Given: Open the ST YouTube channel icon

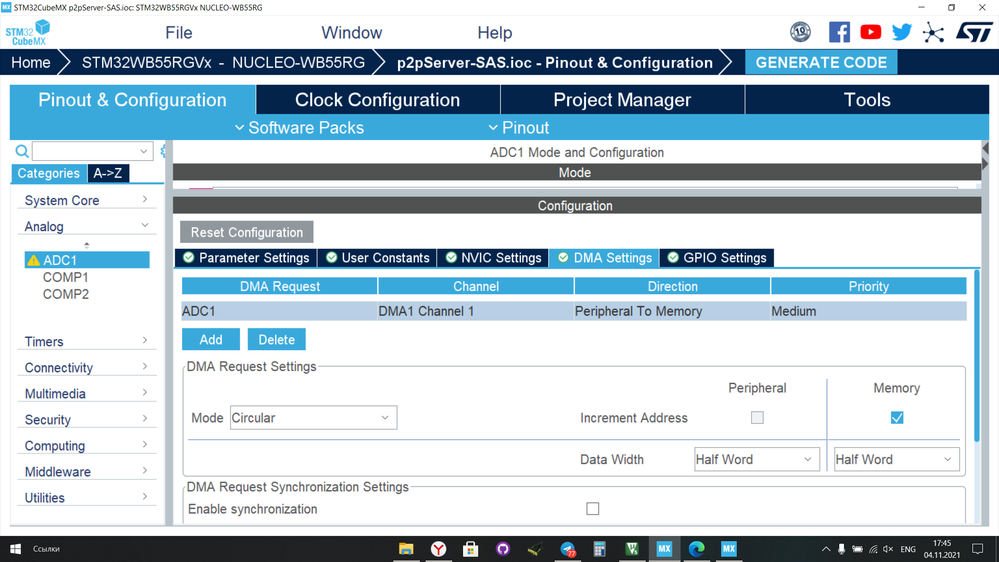Looking at the screenshot, I should (870, 32).
